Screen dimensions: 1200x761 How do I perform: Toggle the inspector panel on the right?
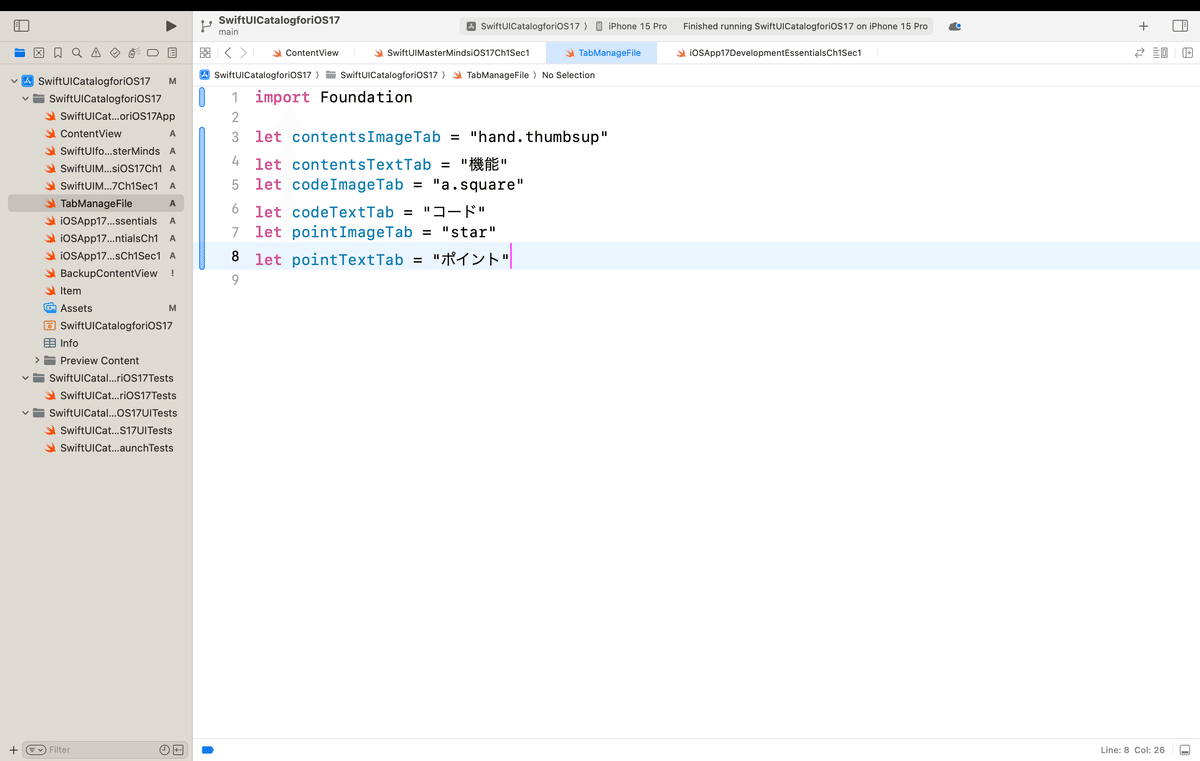point(1180,26)
